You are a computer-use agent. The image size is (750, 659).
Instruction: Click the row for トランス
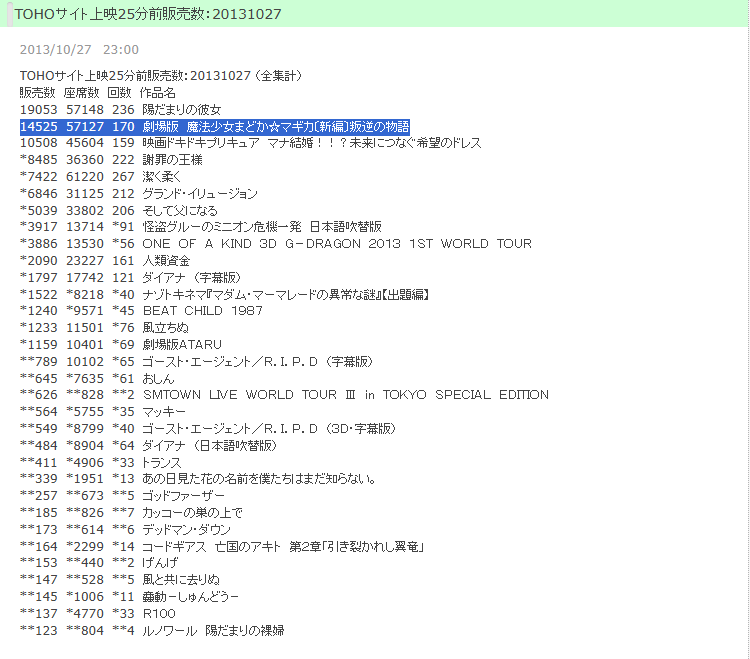click(101, 462)
